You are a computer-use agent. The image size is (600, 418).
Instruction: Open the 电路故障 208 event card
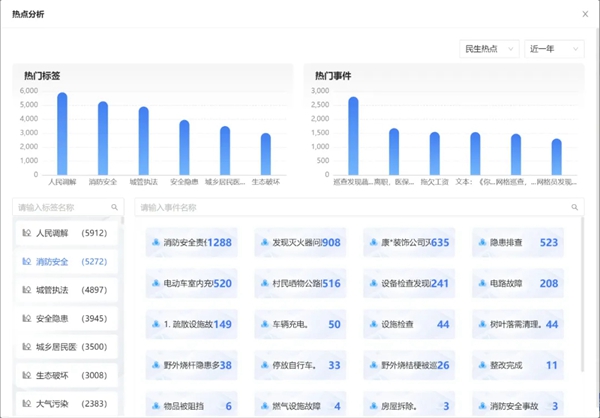[x=518, y=283]
